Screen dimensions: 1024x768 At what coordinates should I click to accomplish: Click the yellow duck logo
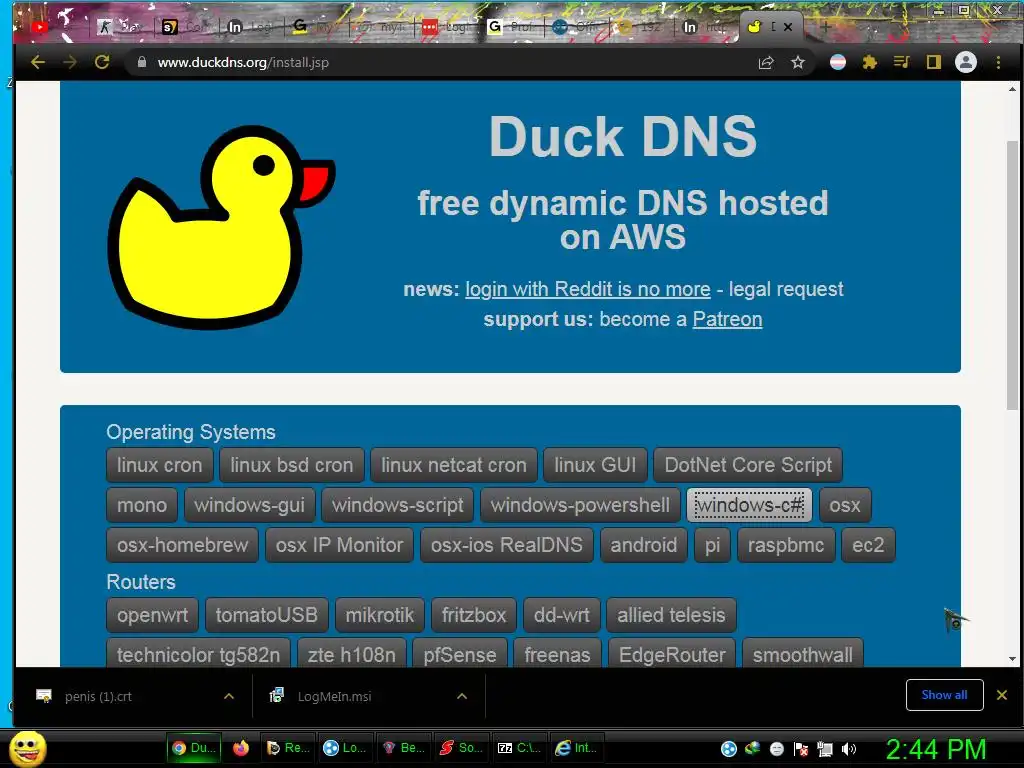[x=221, y=227]
